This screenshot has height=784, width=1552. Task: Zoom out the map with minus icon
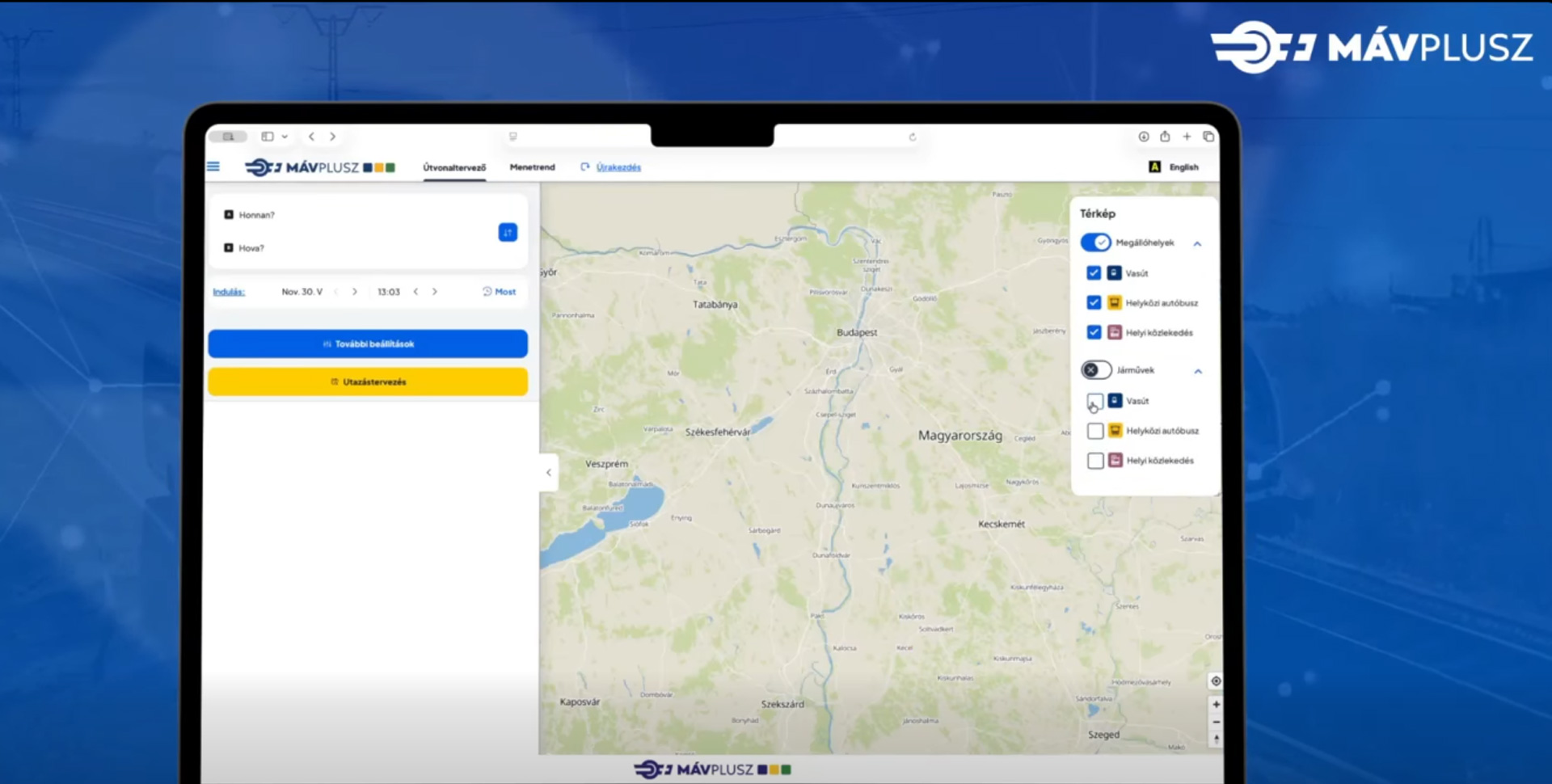click(1216, 722)
